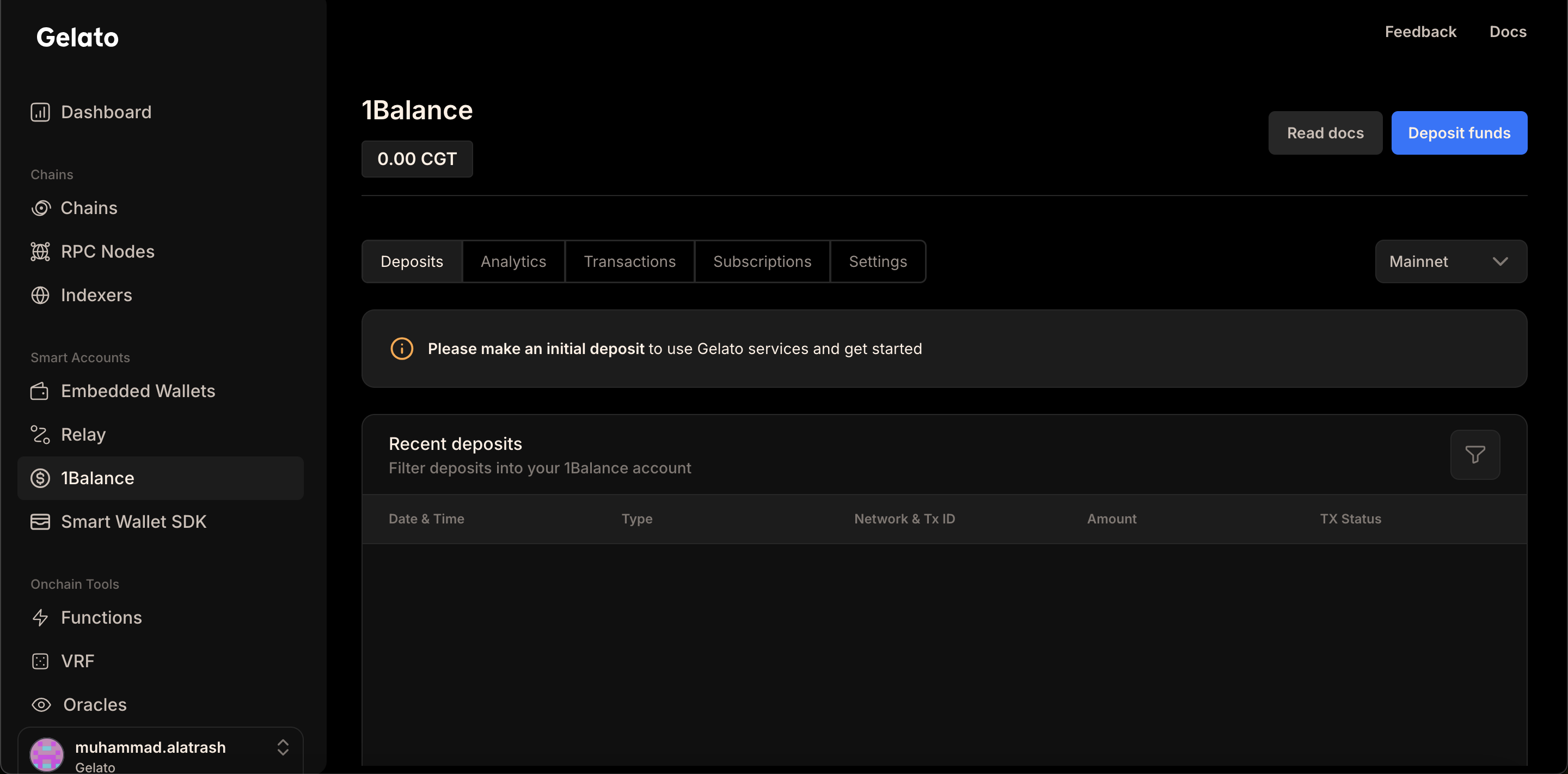Click the 1Balance dollar coin icon

[40, 478]
